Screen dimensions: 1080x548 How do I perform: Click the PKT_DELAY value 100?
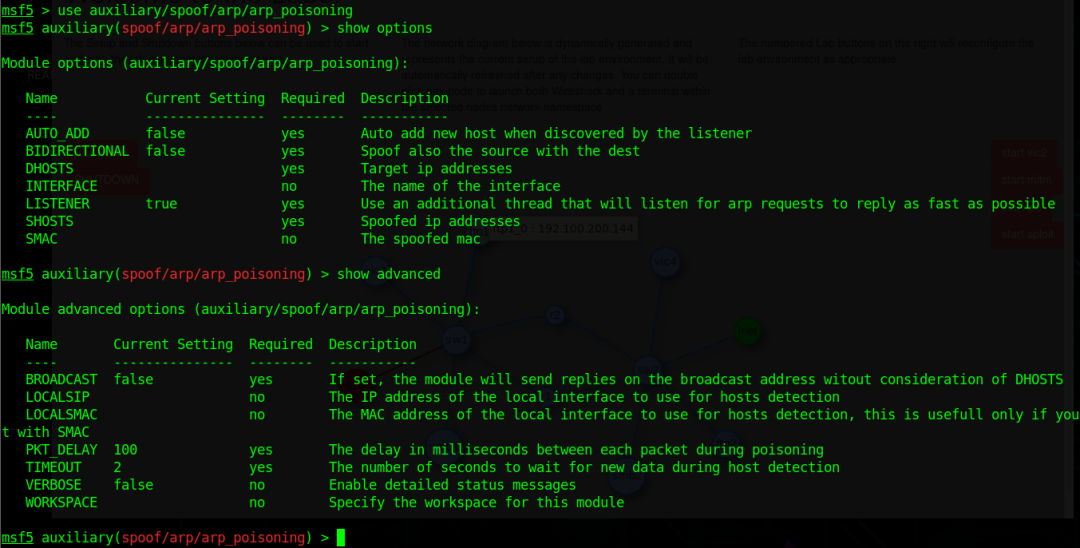coord(125,450)
